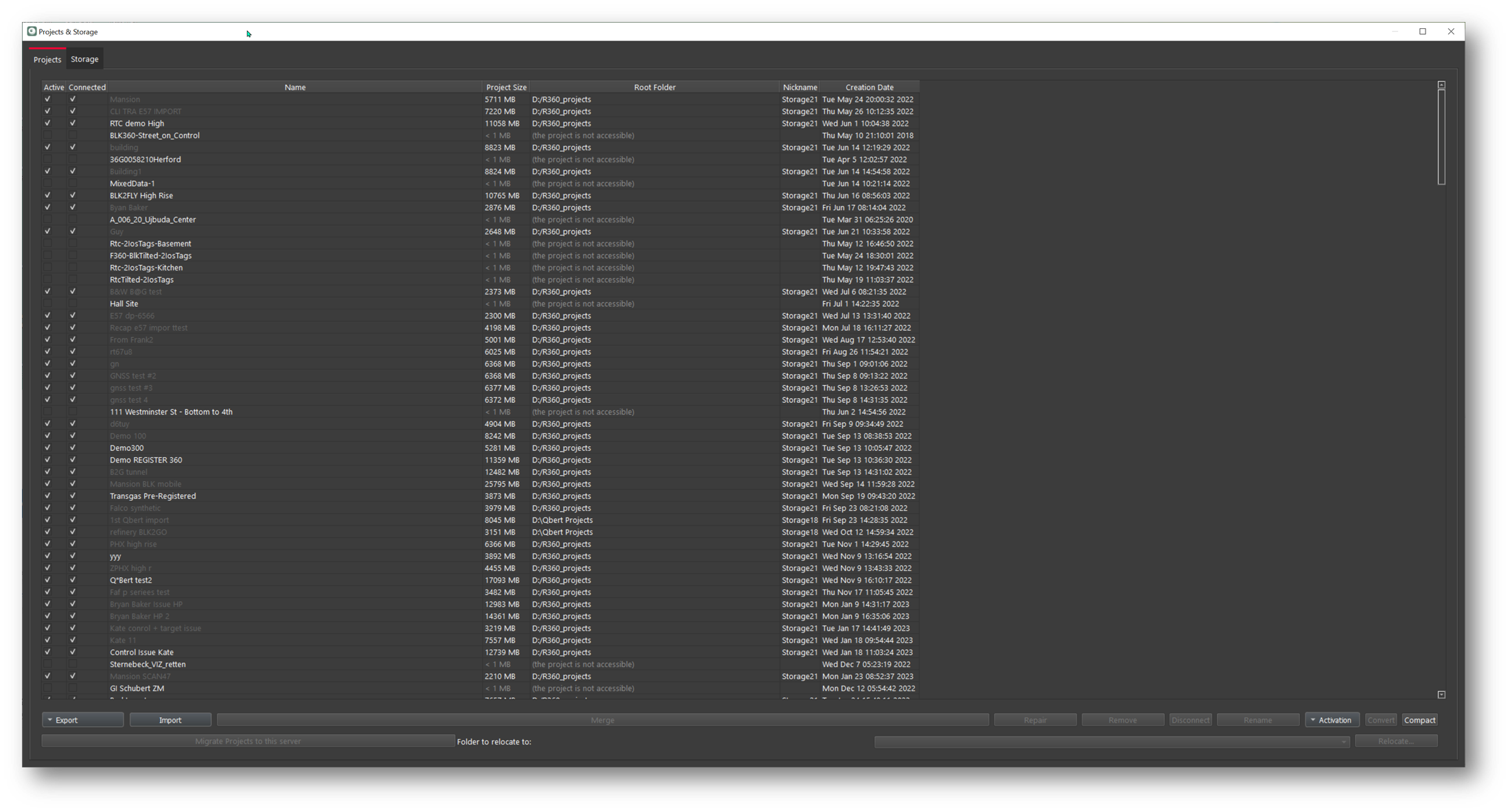The height and width of the screenshot is (812, 1510).
Task: Sort list by Project Size column header
Action: click(506, 87)
